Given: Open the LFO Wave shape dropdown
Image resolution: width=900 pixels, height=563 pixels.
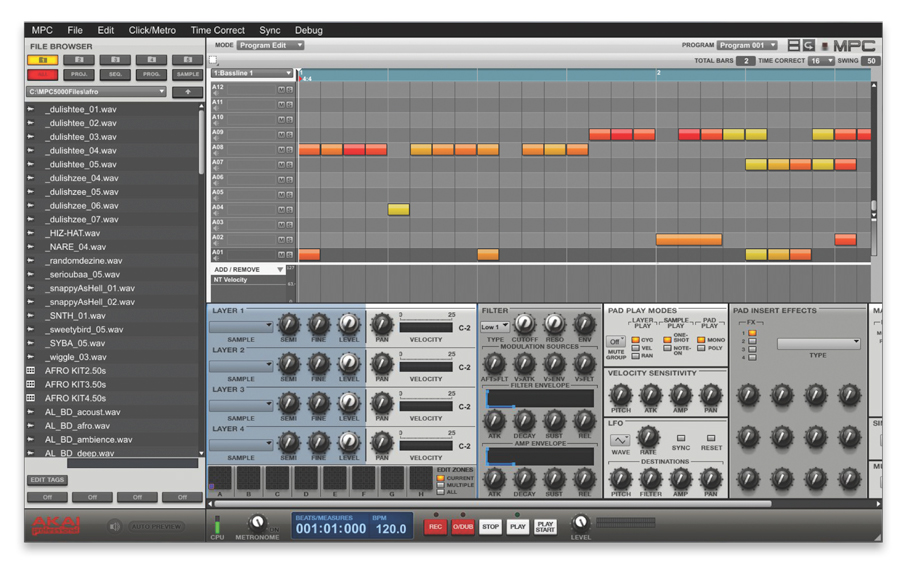Looking at the screenshot, I should coord(619,440).
